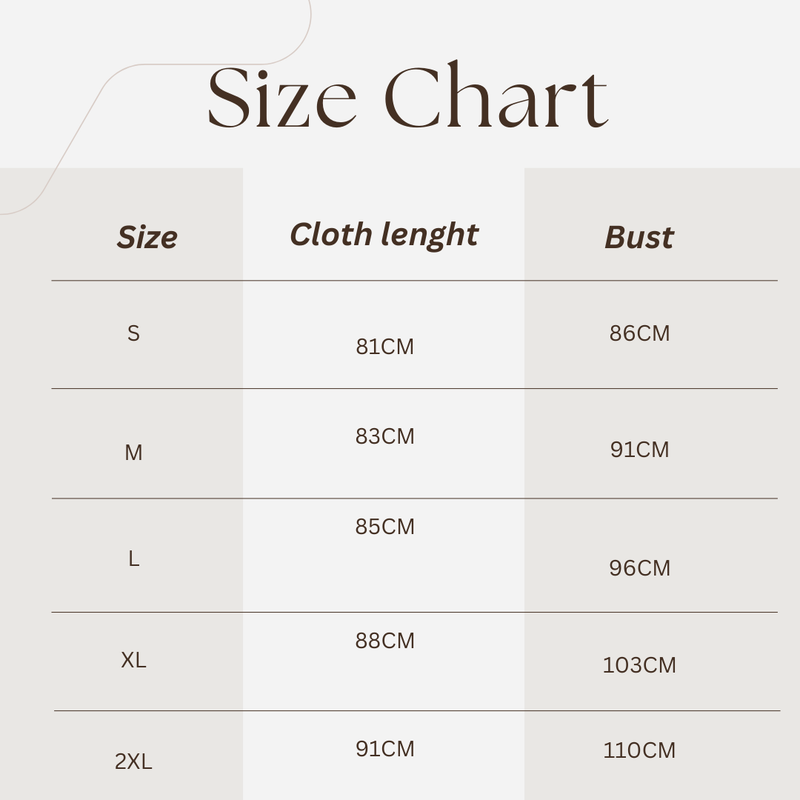
Task: Click the 91CM cloth length for 2XL
Action: click(385, 749)
